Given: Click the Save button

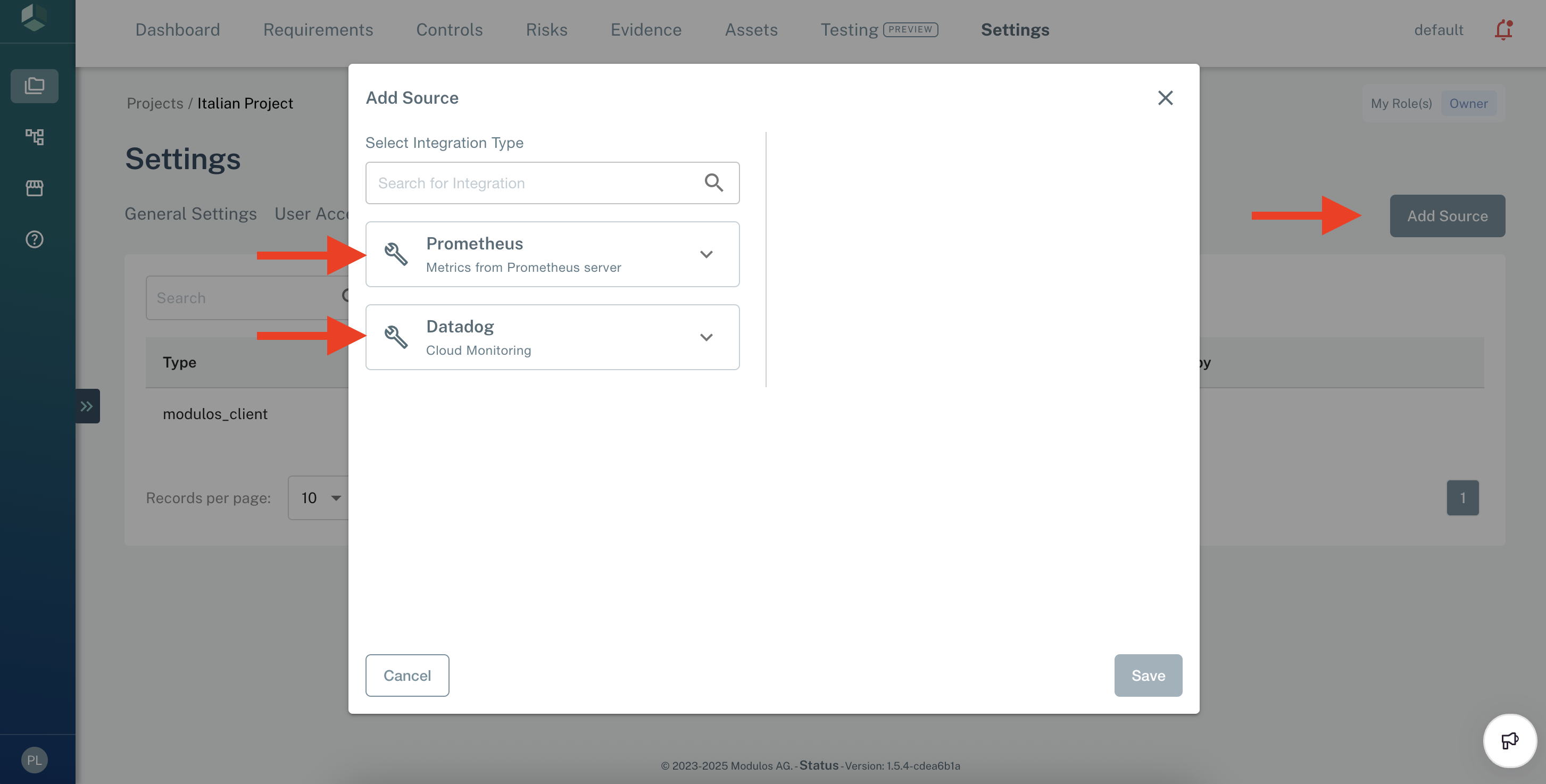Looking at the screenshot, I should pyautogui.click(x=1148, y=675).
